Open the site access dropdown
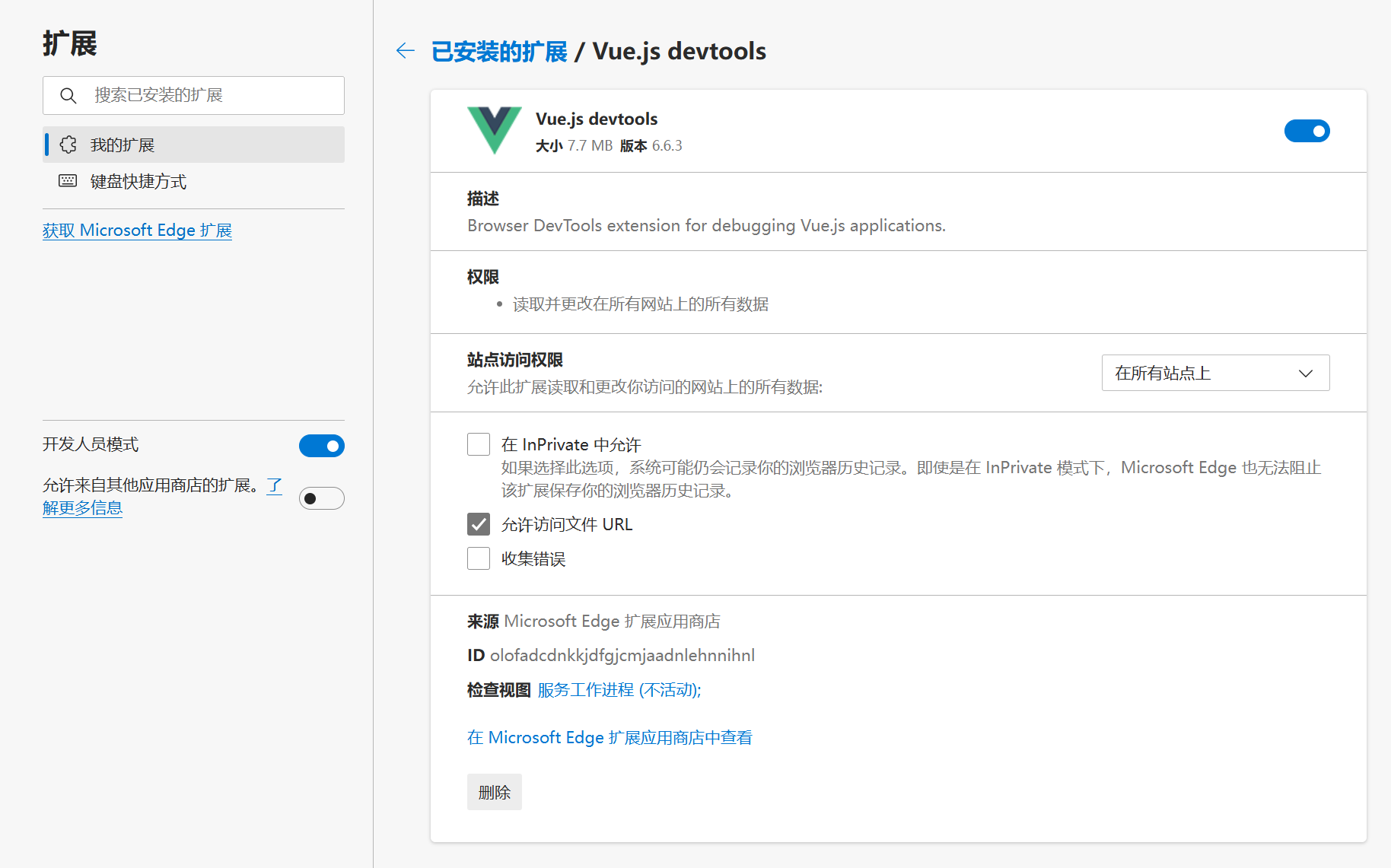Screen dimensions: 1391x868 pos(1215,373)
